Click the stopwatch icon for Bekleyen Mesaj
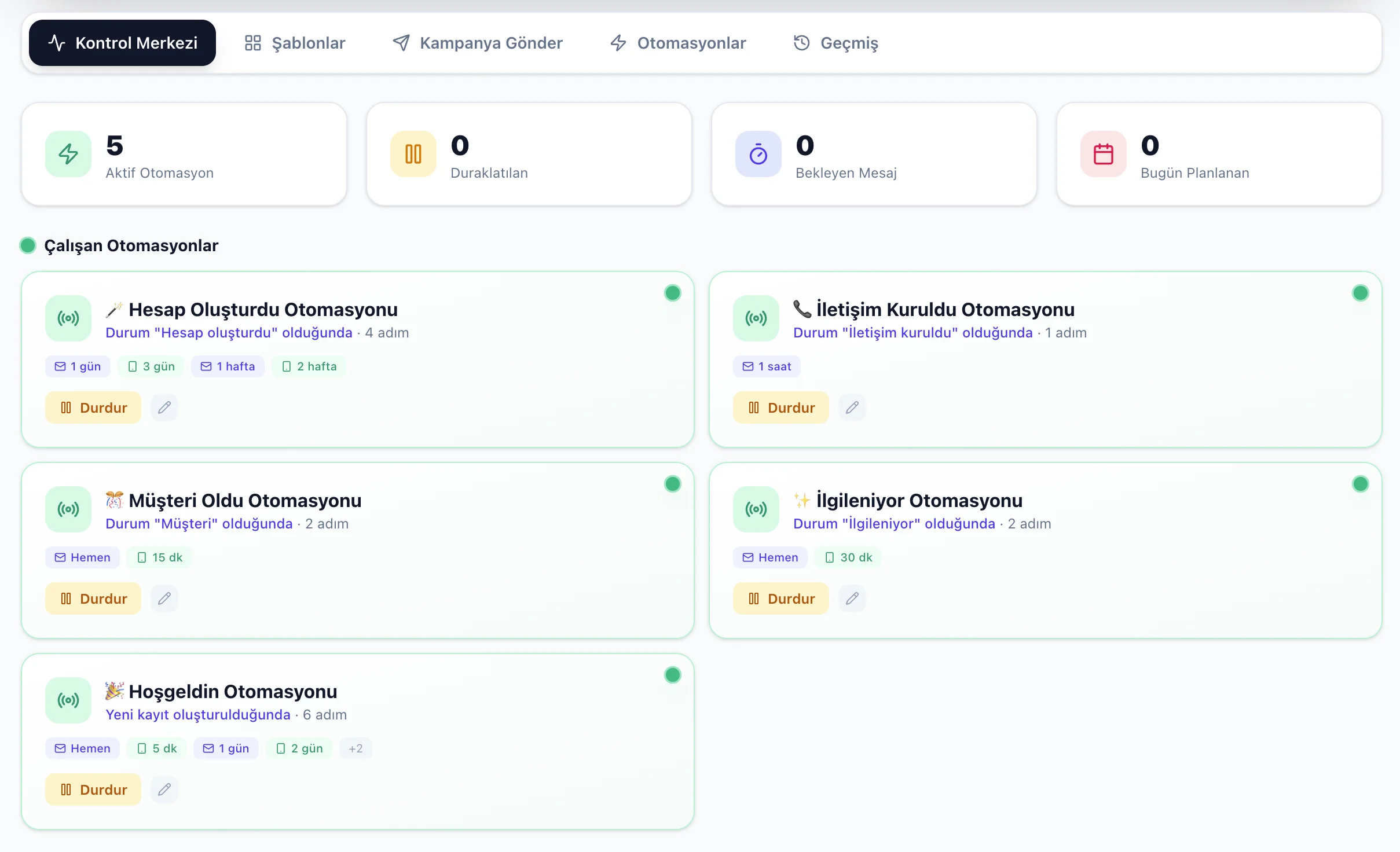The image size is (1400, 852). (x=758, y=154)
